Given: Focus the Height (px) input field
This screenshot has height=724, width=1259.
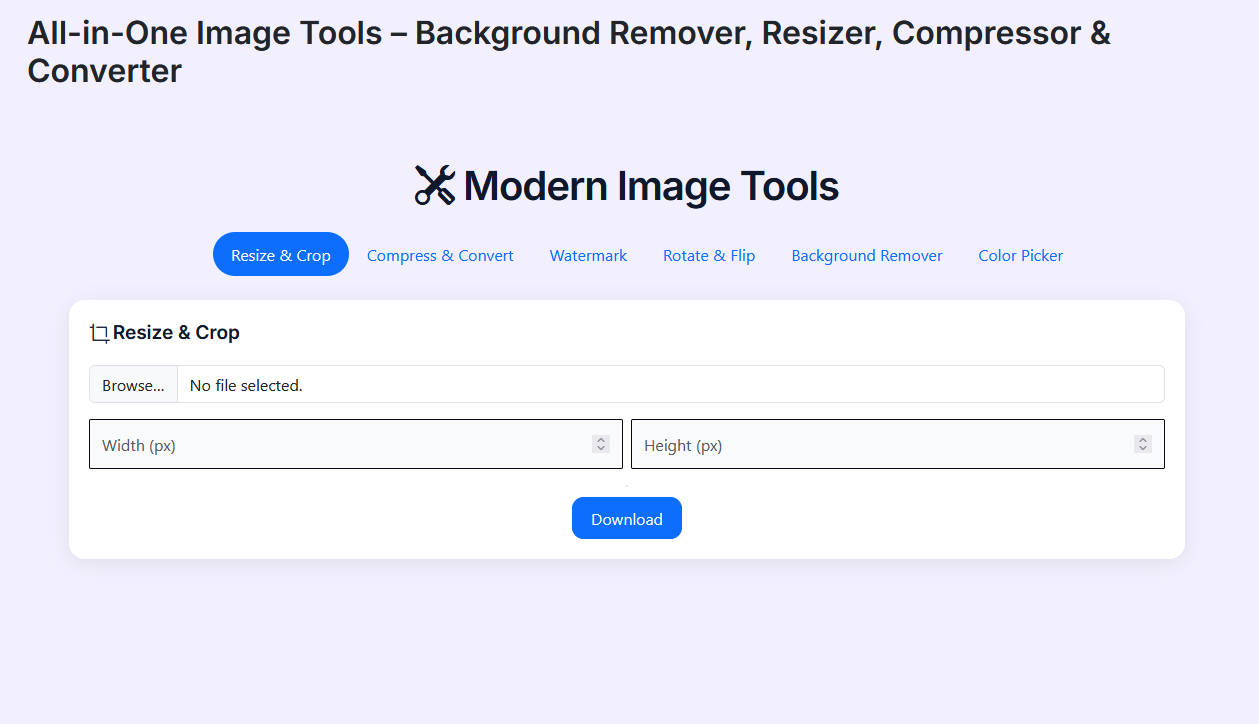Looking at the screenshot, I should (880, 445).
